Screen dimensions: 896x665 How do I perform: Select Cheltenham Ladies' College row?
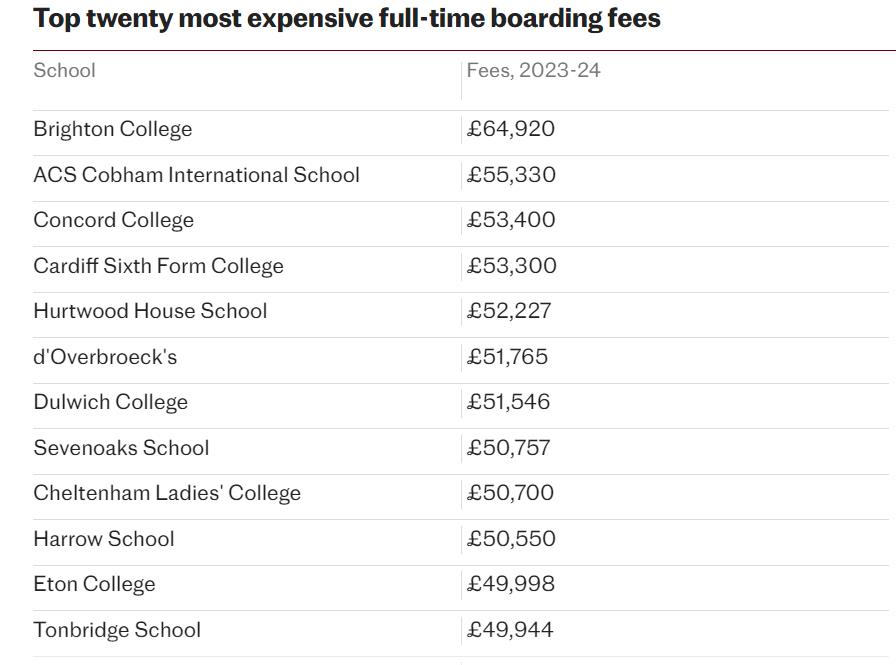coord(461,497)
